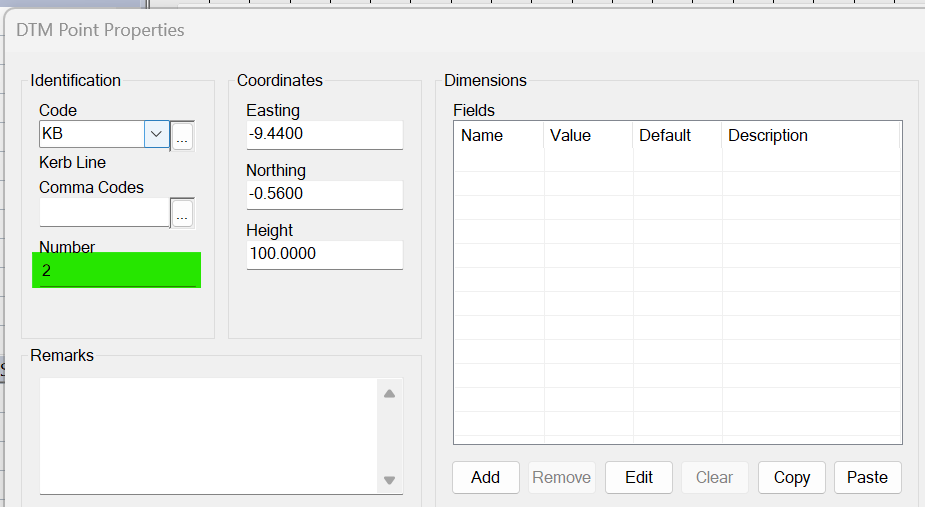Image resolution: width=925 pixels, height=507 pixels.
Task: Click into the Easting coordinate field
Action: 323,134
